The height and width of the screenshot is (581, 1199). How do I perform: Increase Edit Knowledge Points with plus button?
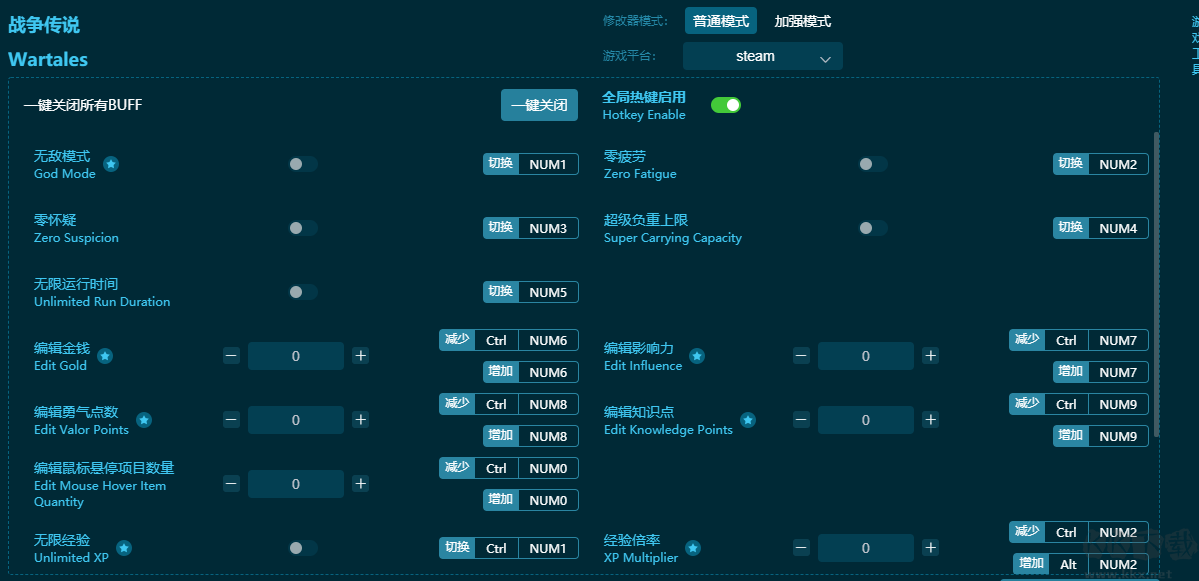931,420
